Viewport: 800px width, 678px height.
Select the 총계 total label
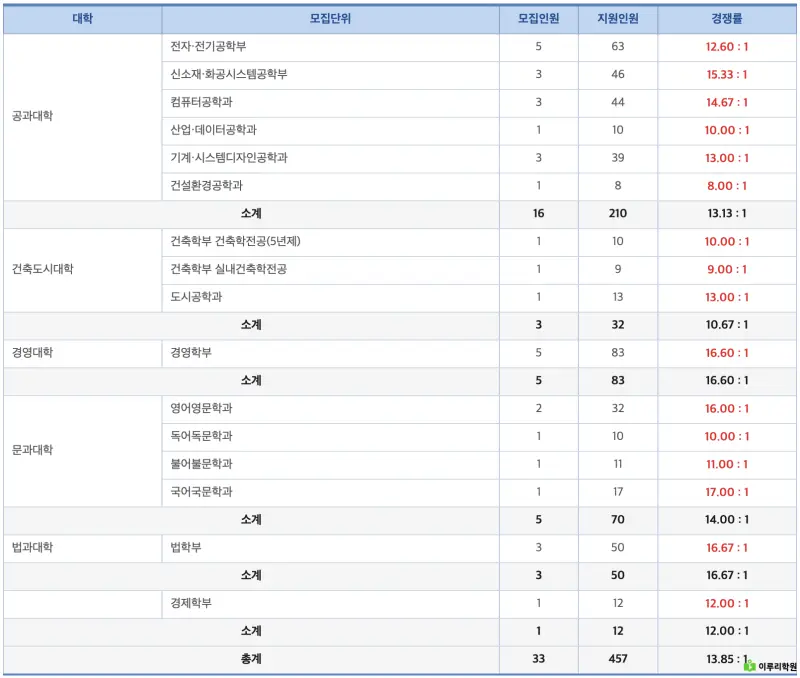tap(251, 659)
